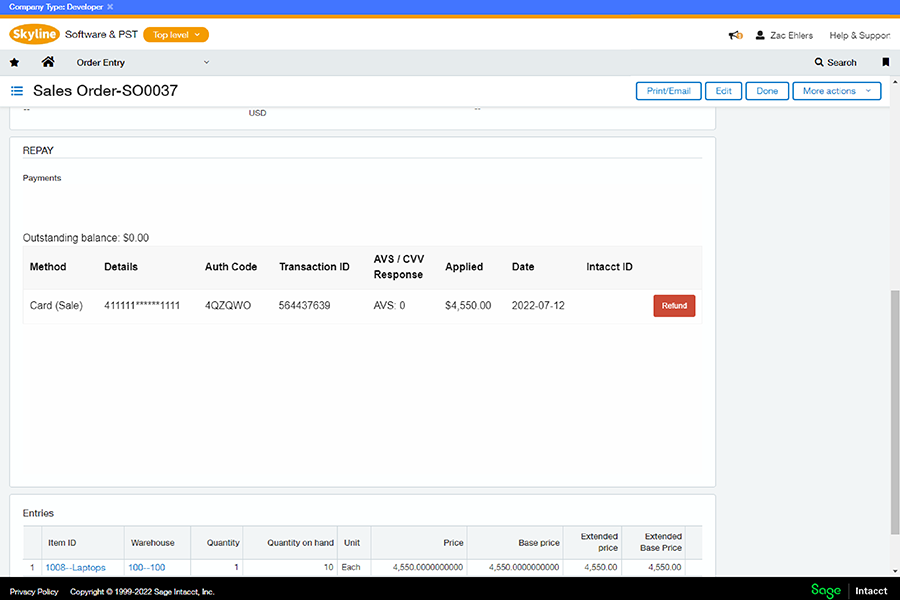
Task: Click the Skyline logo
Action: 35,34
